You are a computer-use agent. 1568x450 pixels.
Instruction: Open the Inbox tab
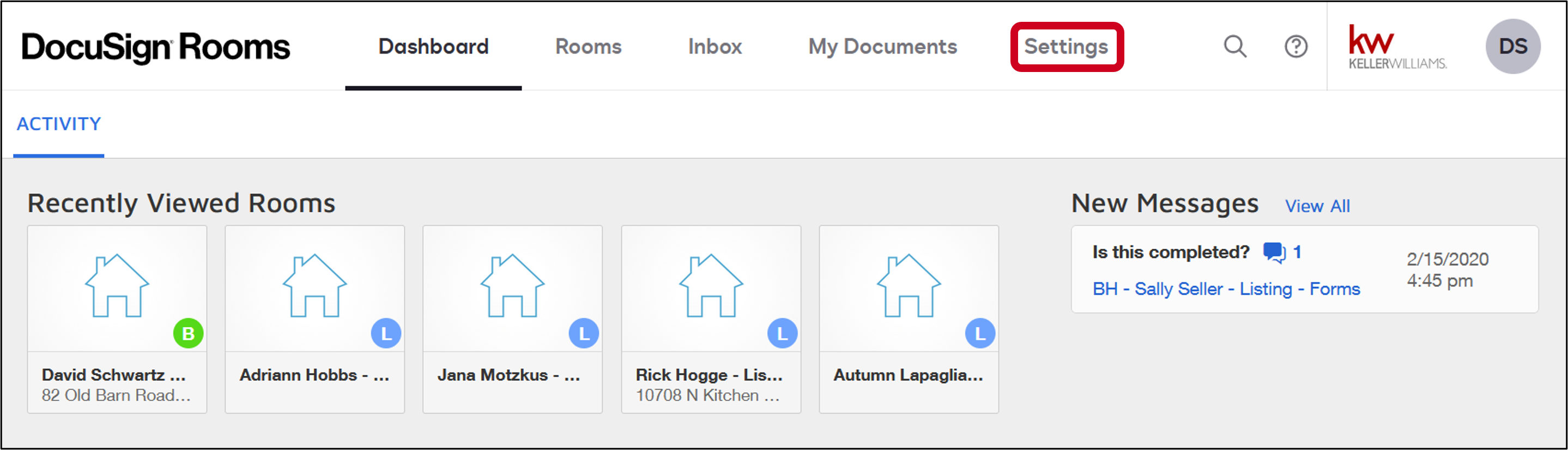pos(714,46)
